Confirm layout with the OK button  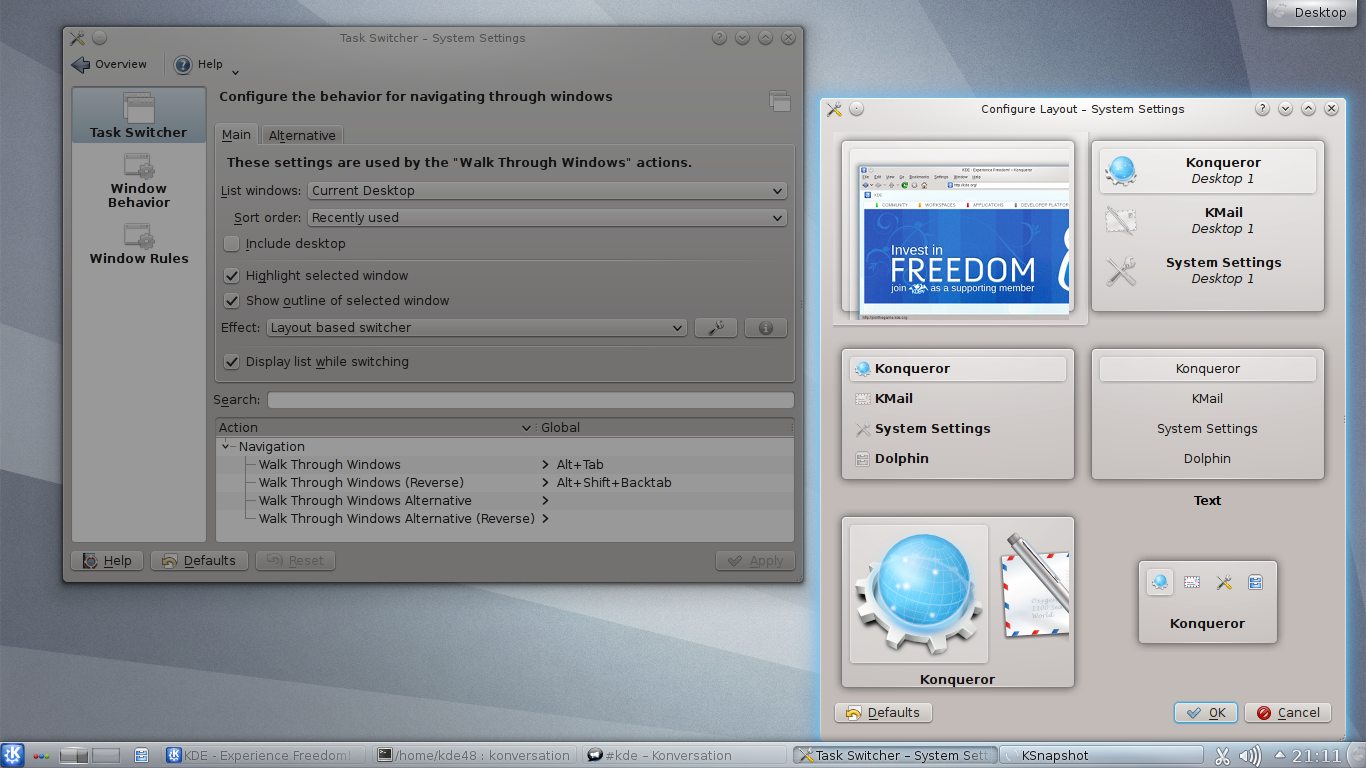pos(1206,713)
